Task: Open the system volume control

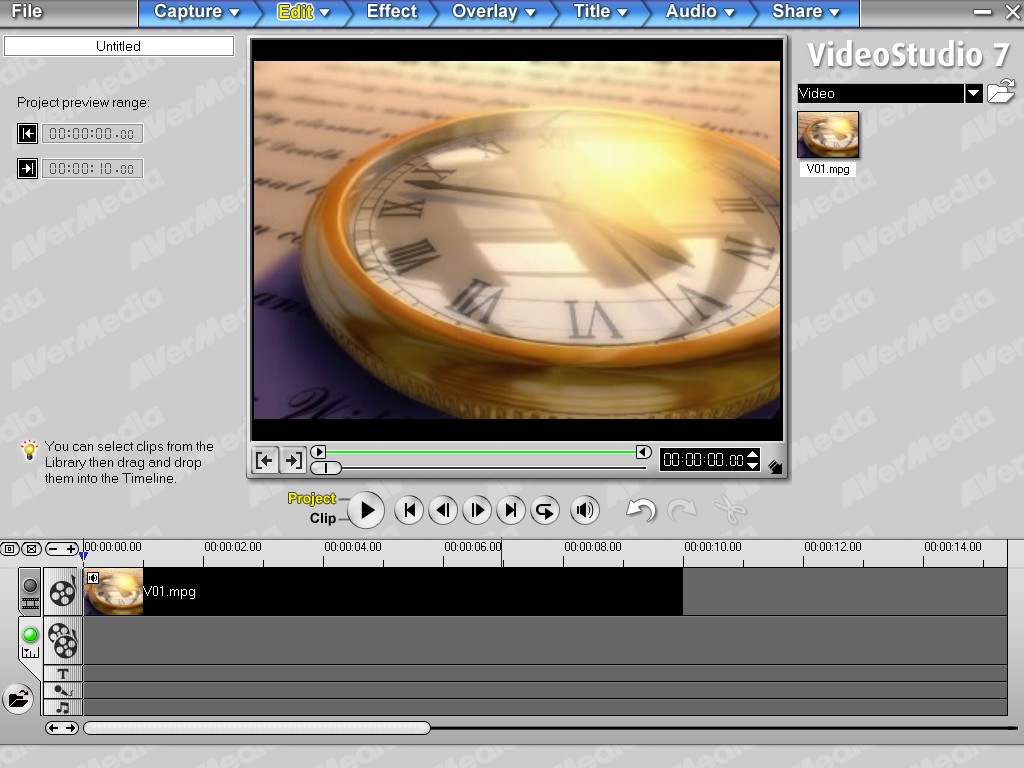Action: (585, 510)
